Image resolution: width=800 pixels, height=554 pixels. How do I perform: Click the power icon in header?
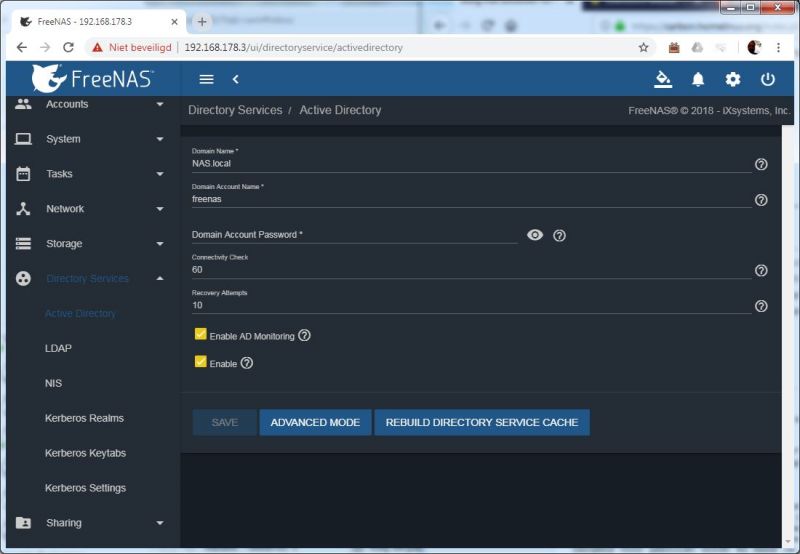(767, 79)
